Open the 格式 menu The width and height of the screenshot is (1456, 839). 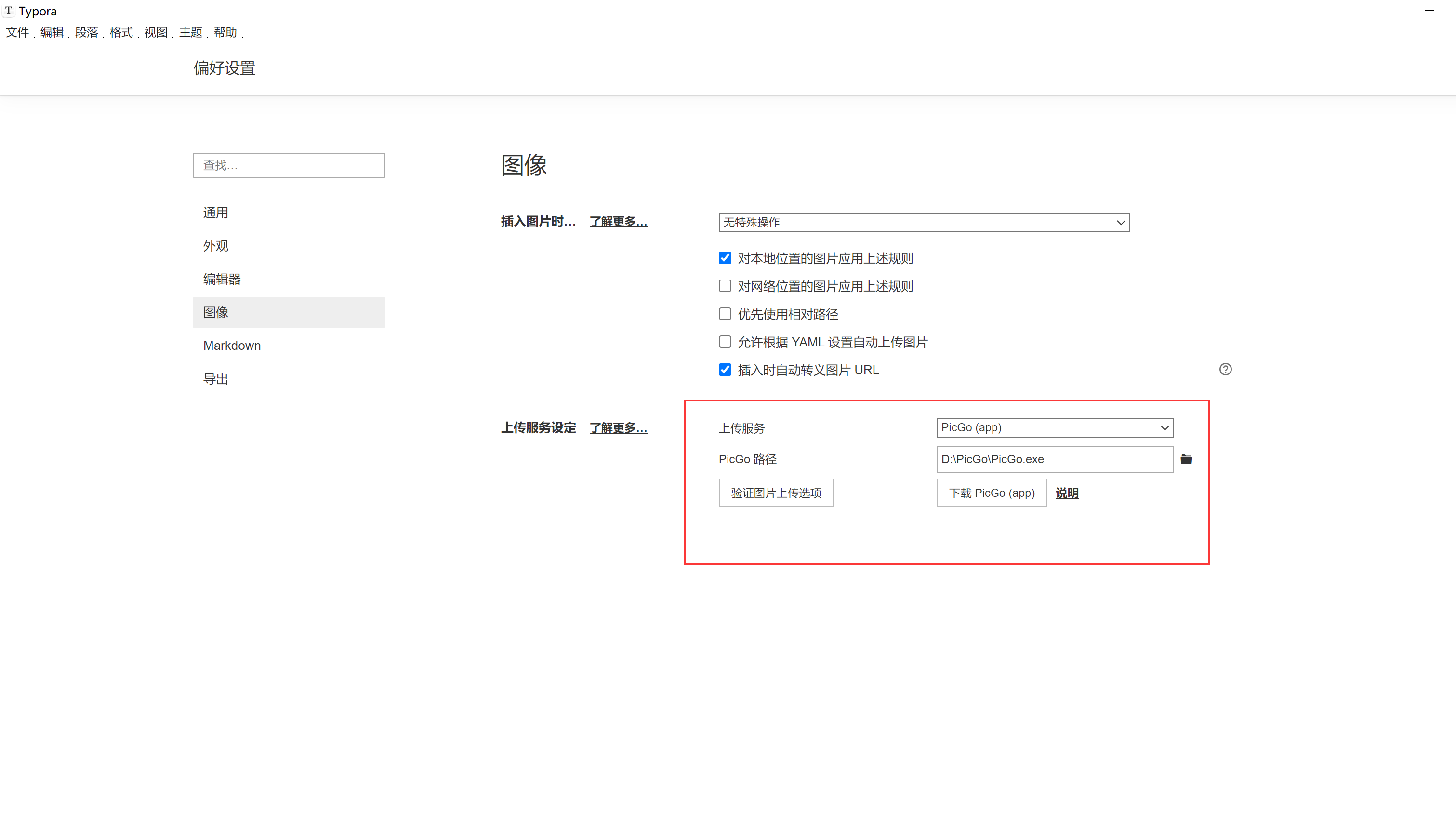(x=121, y=32)
